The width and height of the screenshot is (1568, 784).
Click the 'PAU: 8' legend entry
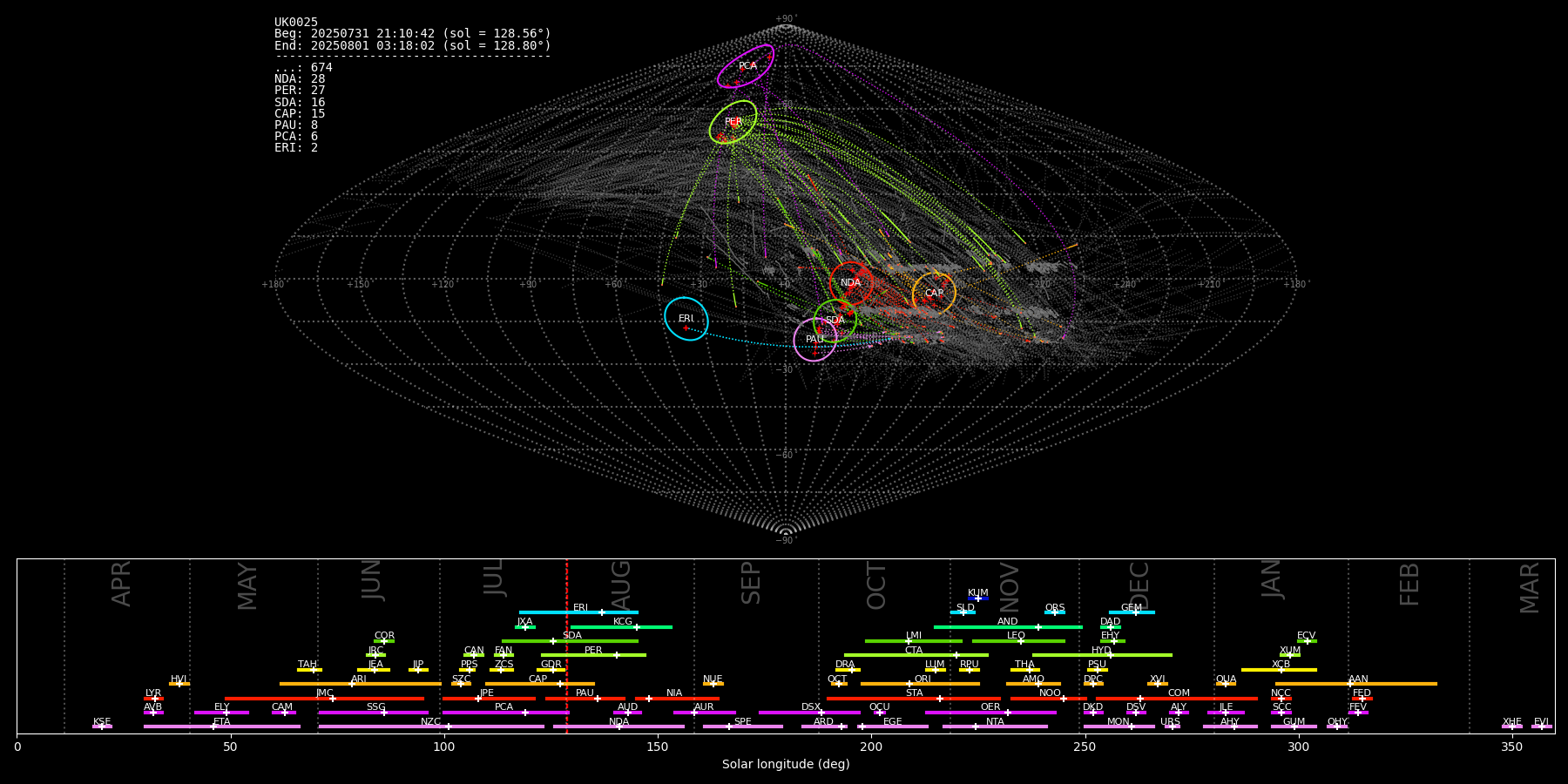[296, 125]
